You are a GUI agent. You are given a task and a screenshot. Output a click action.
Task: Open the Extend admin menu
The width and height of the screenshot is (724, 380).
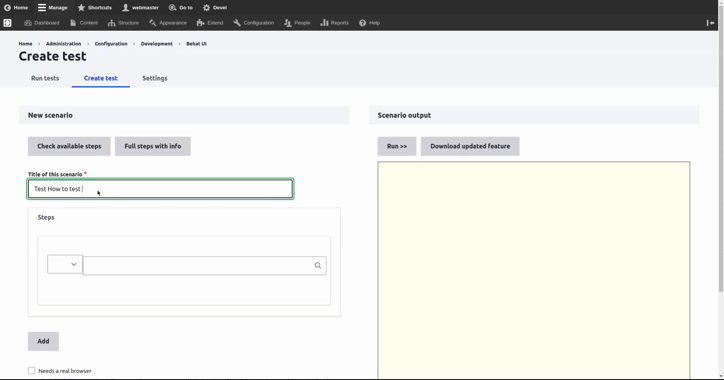210,23
